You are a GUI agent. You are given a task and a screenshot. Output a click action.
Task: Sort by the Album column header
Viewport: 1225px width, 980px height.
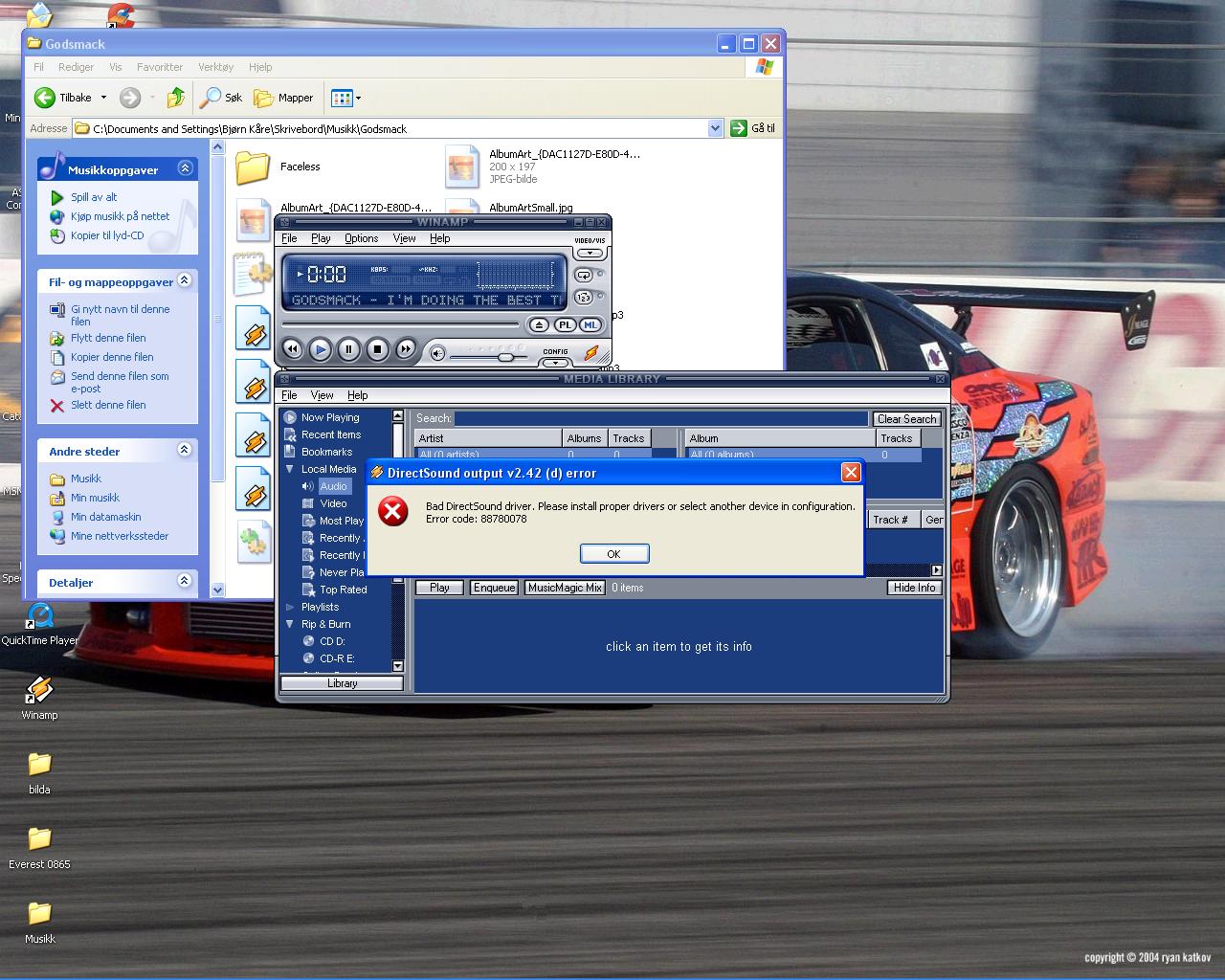point(780,438)
